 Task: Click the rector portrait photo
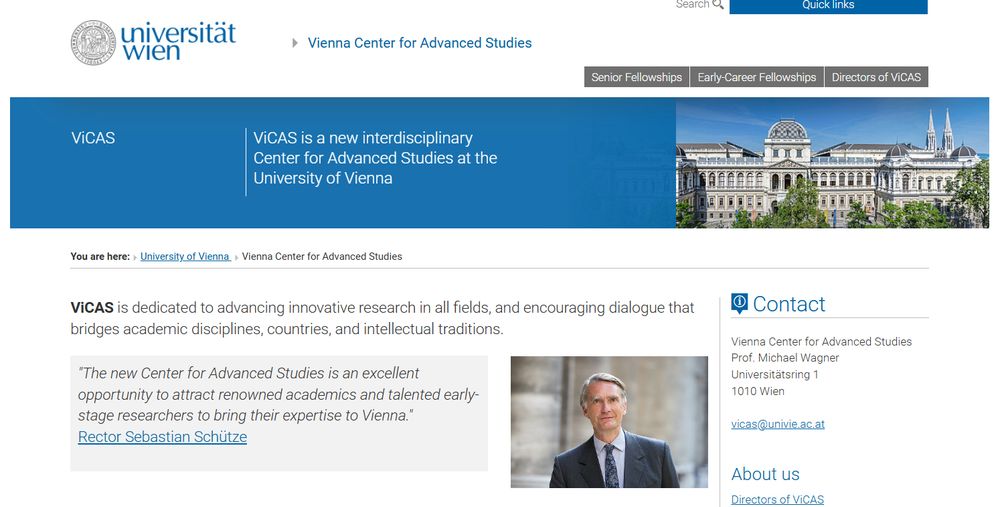609,422
